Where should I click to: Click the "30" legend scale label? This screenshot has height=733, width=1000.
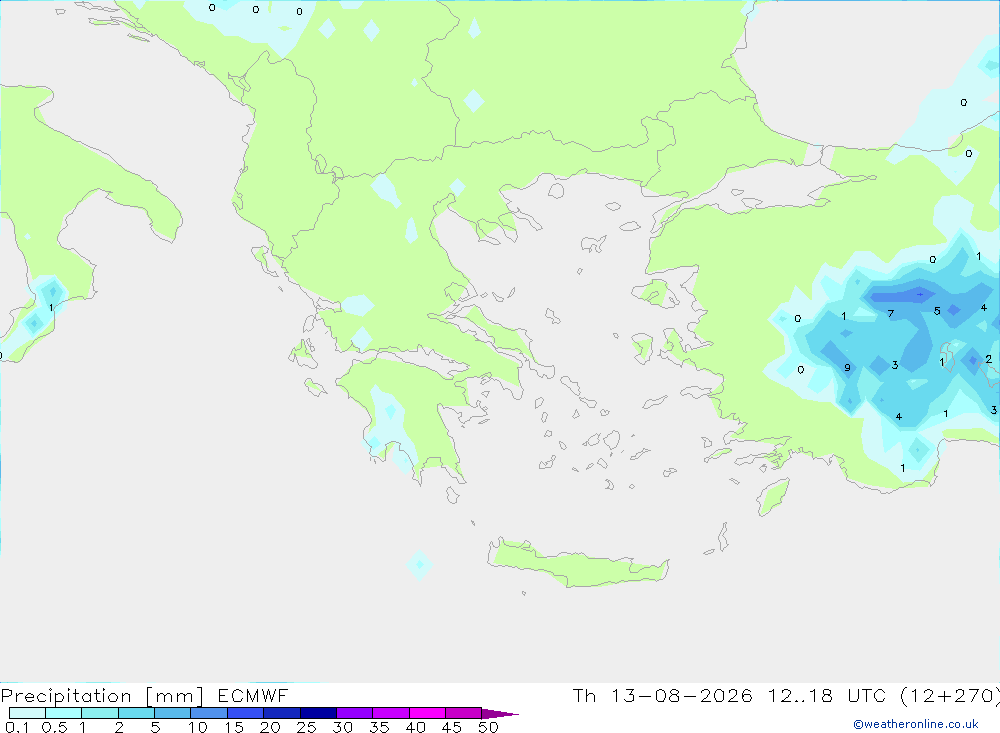pos(343,727)
